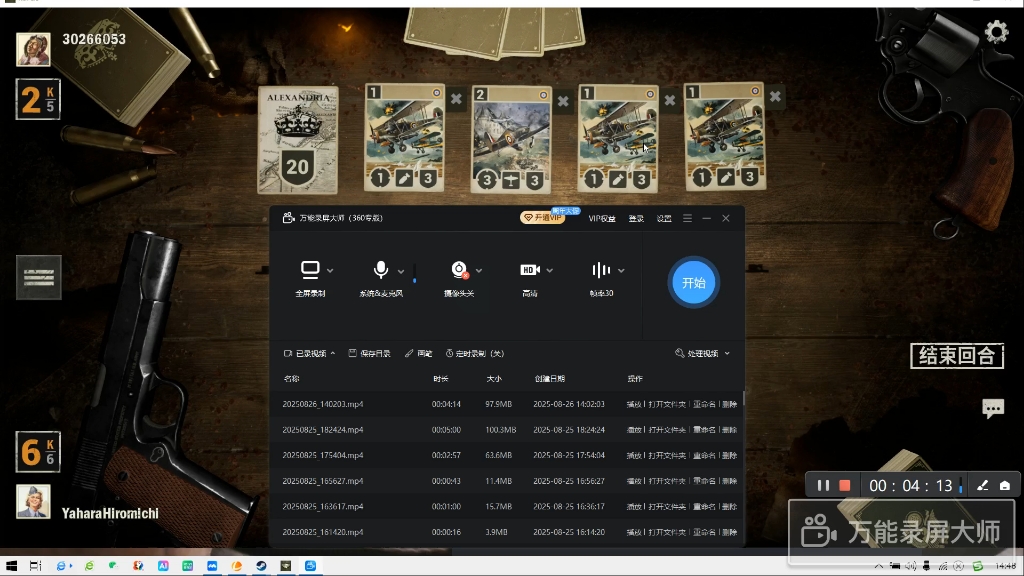Click the grey menu panel icon on left edge
Screen dimensions: 1024x576
click(39, 278)
